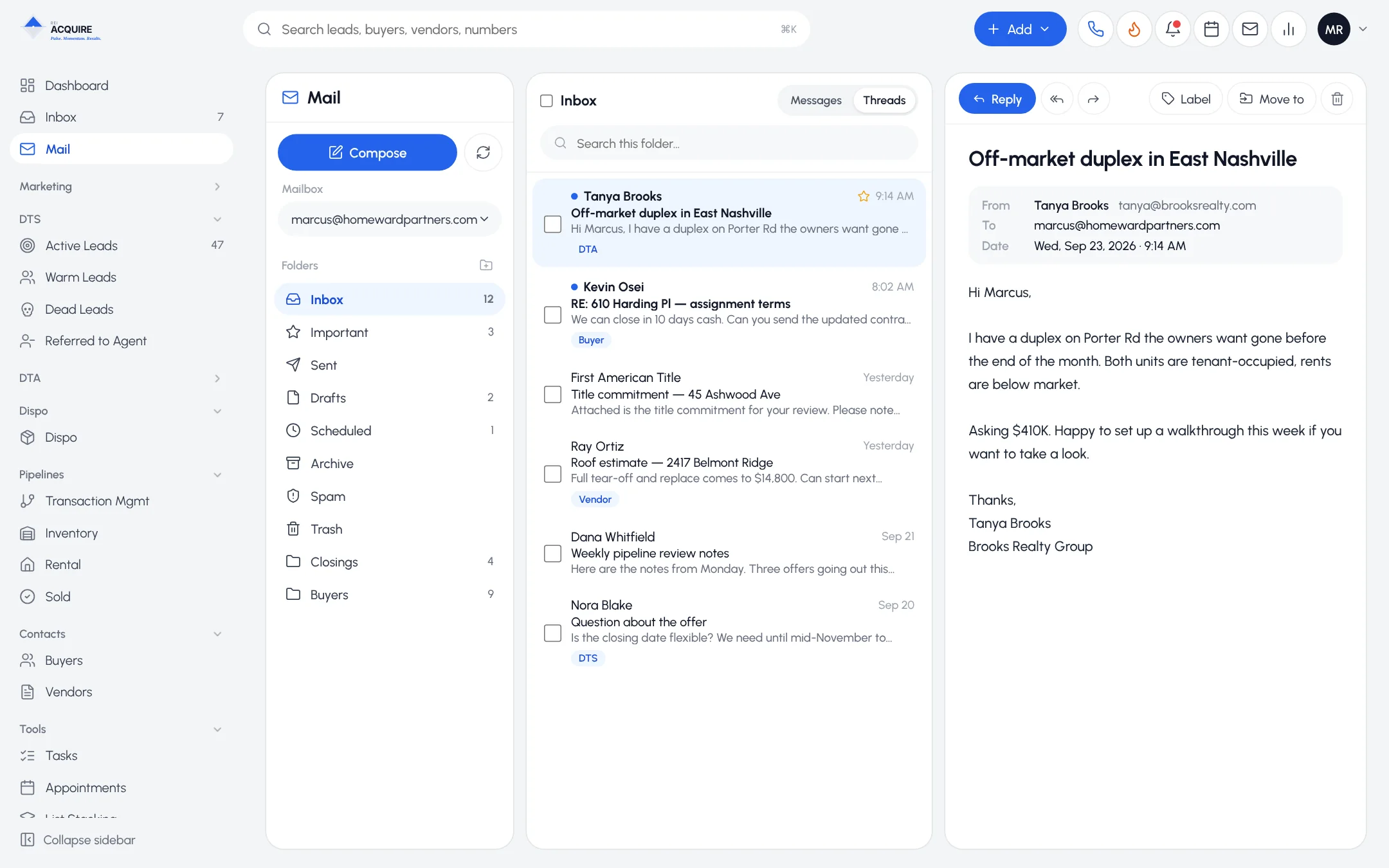Viewport: 1389px width, 868px height.
Task: Delete the open email with trash icon
Action: (x=1337, y=99)
